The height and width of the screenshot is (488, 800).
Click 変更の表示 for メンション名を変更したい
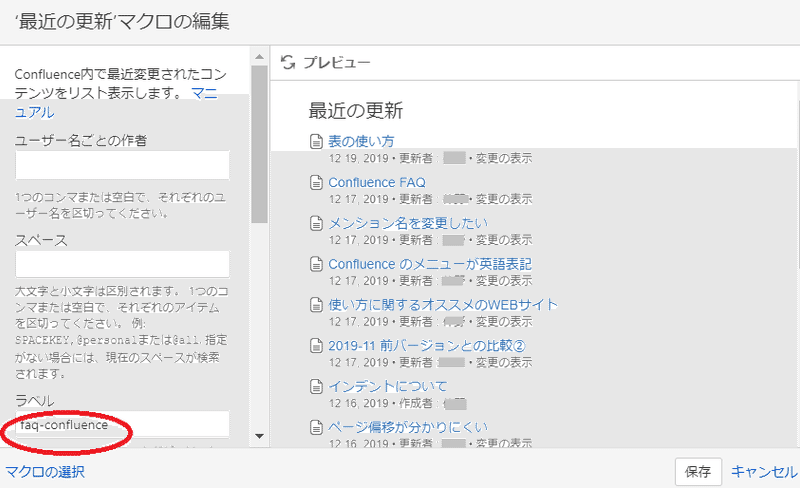point(504,240)
